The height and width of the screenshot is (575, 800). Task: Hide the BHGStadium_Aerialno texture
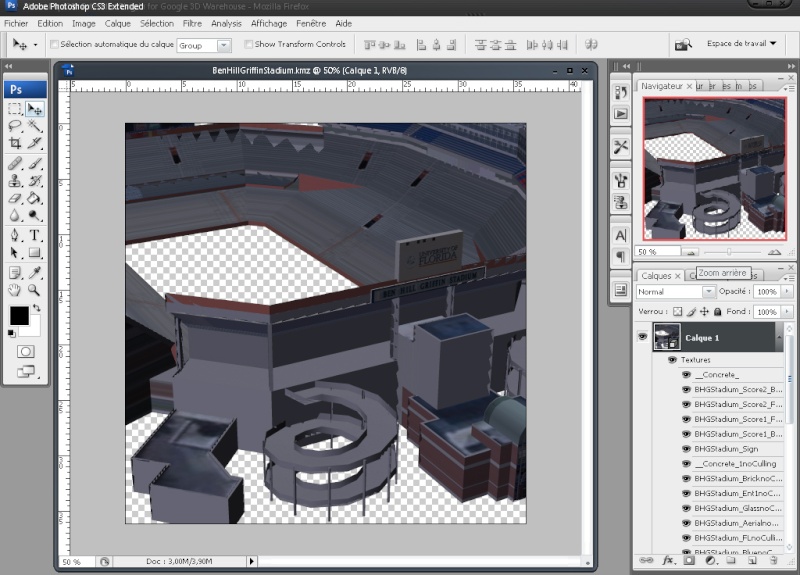[x=686, y=523]
